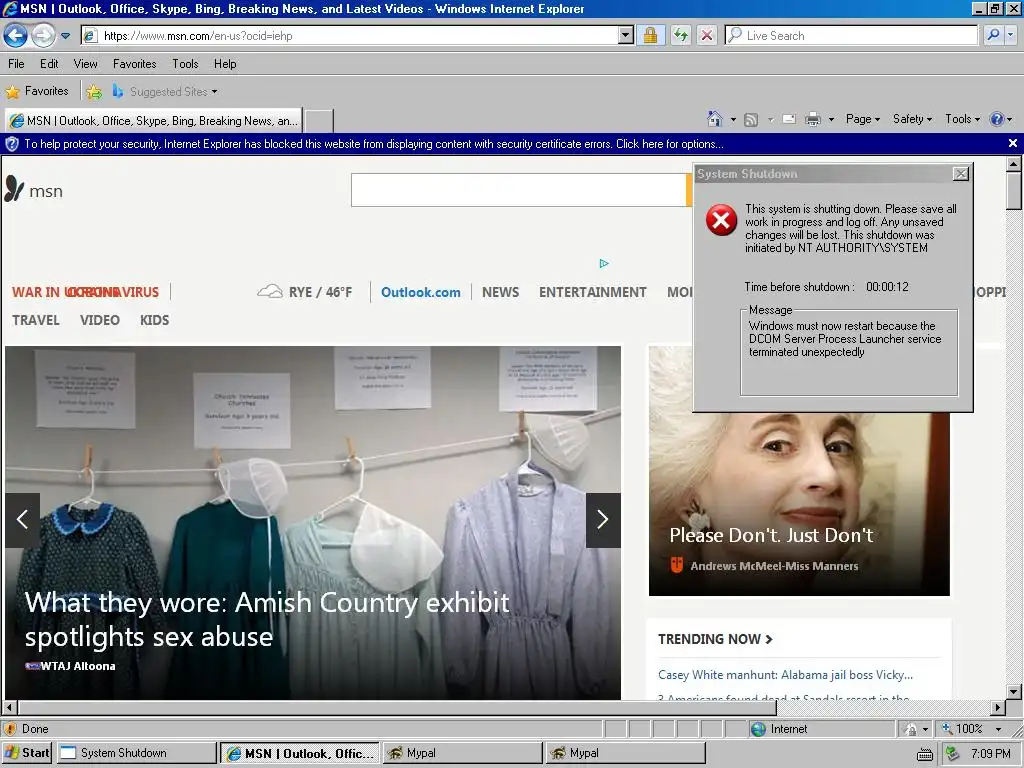
Task: Open the File menu
Action: point(16,64)
